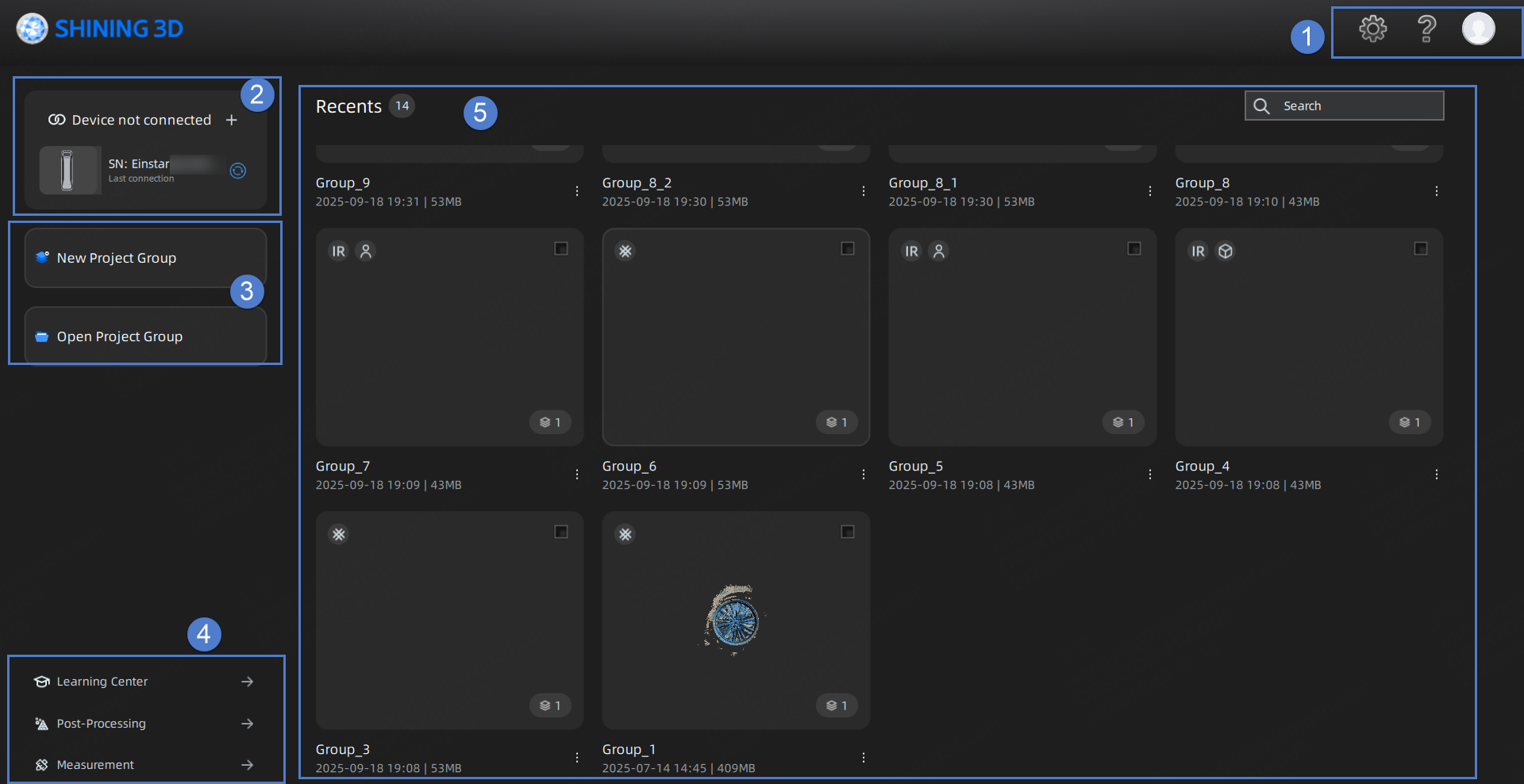
Task: Click the structured light icon on Group_6
Action: coord(625,251)
